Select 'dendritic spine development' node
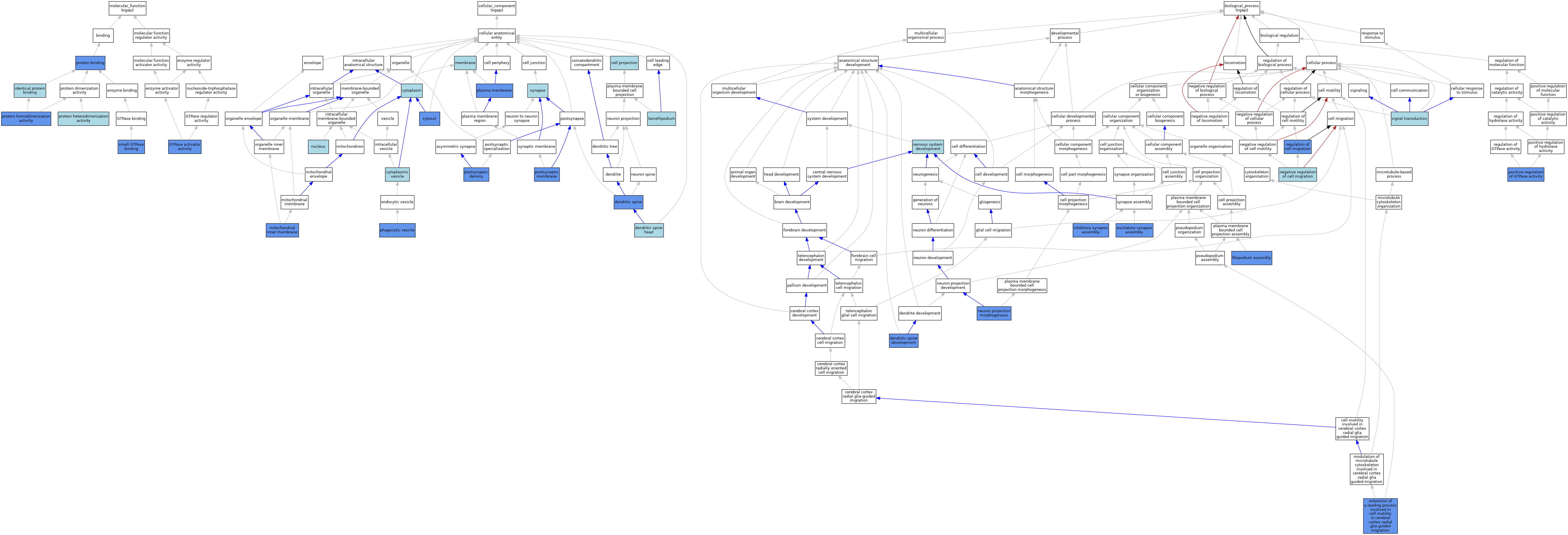This screenshot has height=535, width=1568. (903, 341)
